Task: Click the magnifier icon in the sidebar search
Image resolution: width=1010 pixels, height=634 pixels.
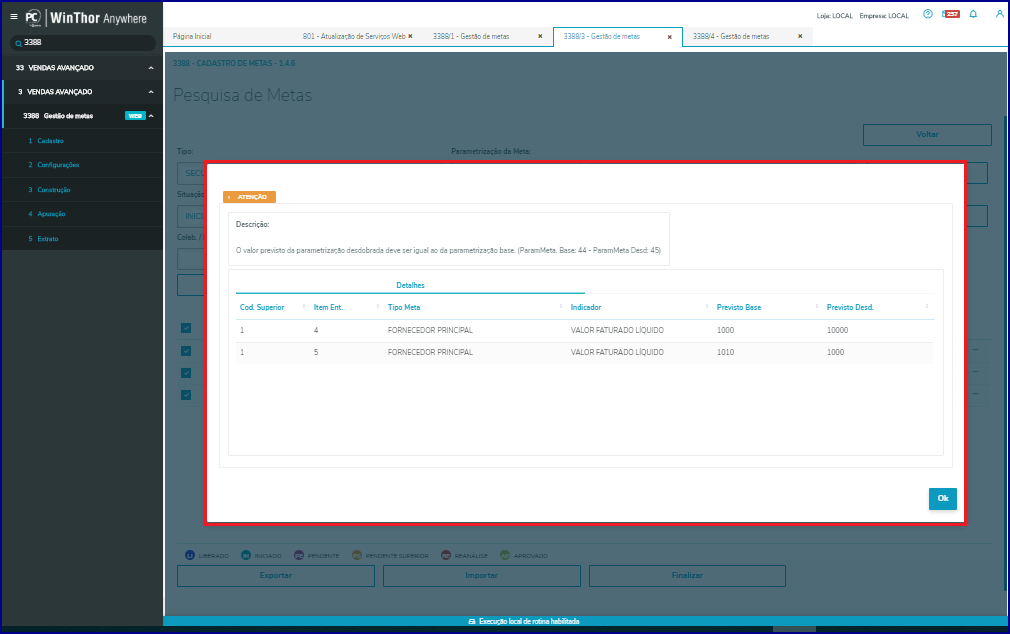Action: [x=19, y=43]
